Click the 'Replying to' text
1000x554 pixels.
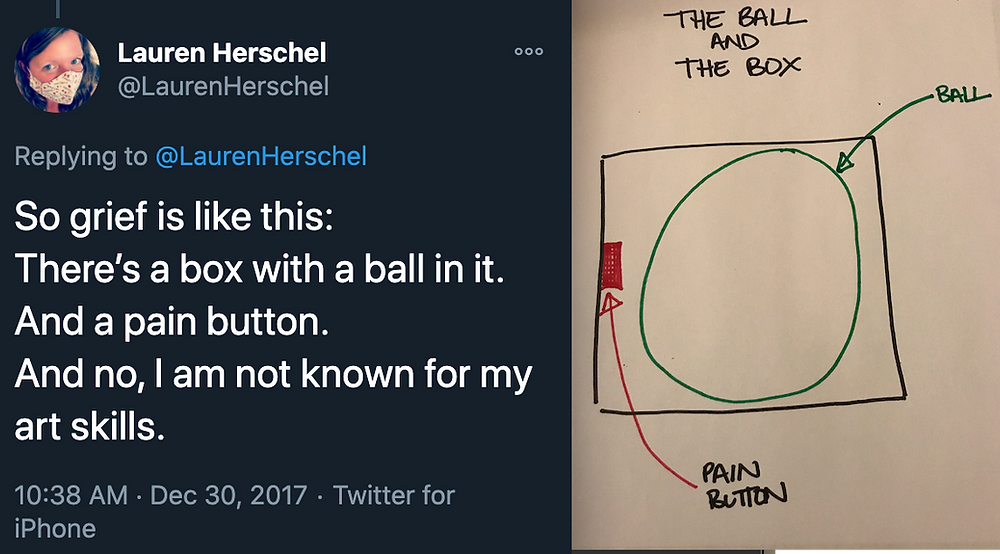pos(80,156)
